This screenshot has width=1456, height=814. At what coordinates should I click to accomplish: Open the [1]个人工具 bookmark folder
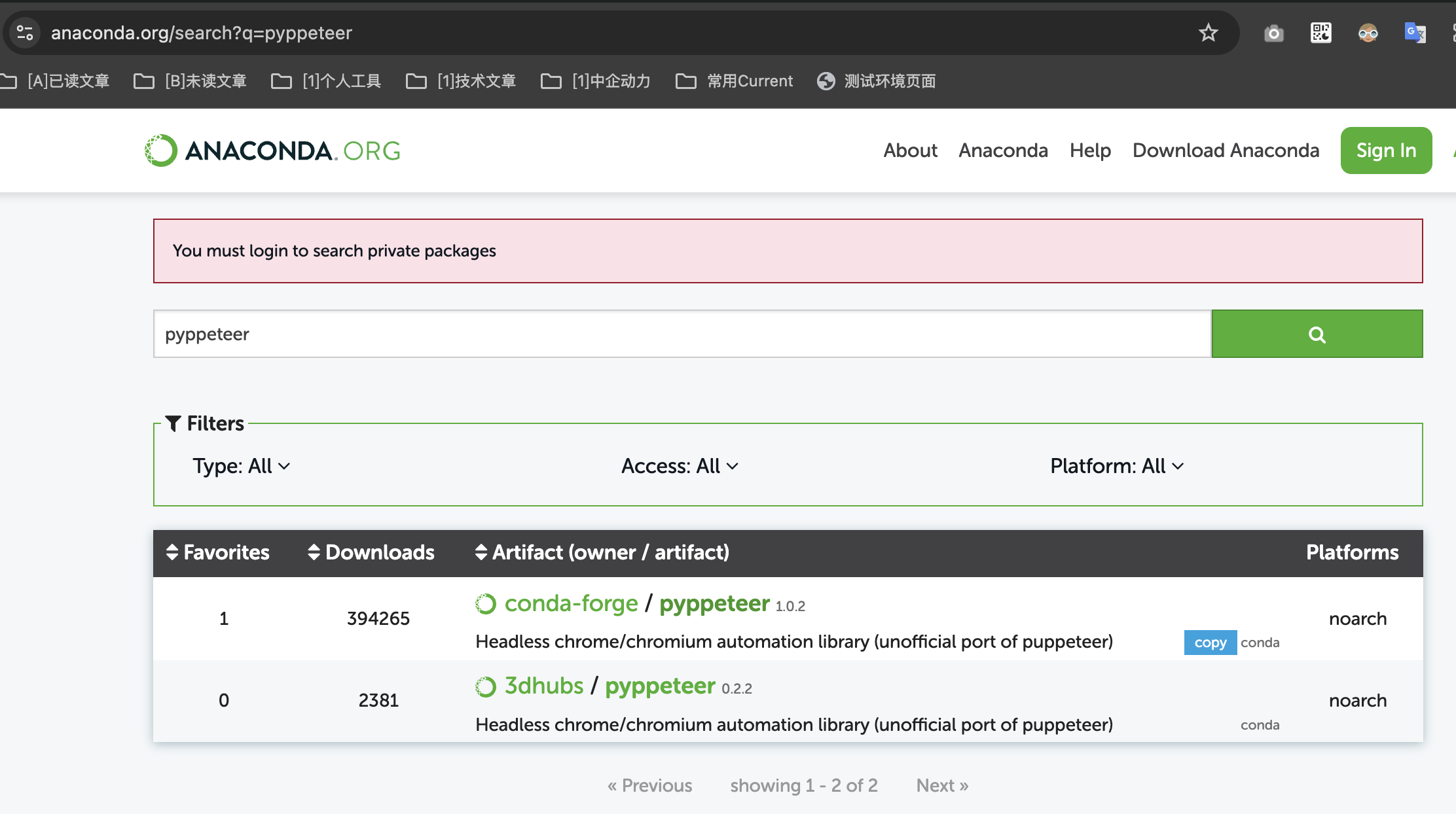coord(326,81)
